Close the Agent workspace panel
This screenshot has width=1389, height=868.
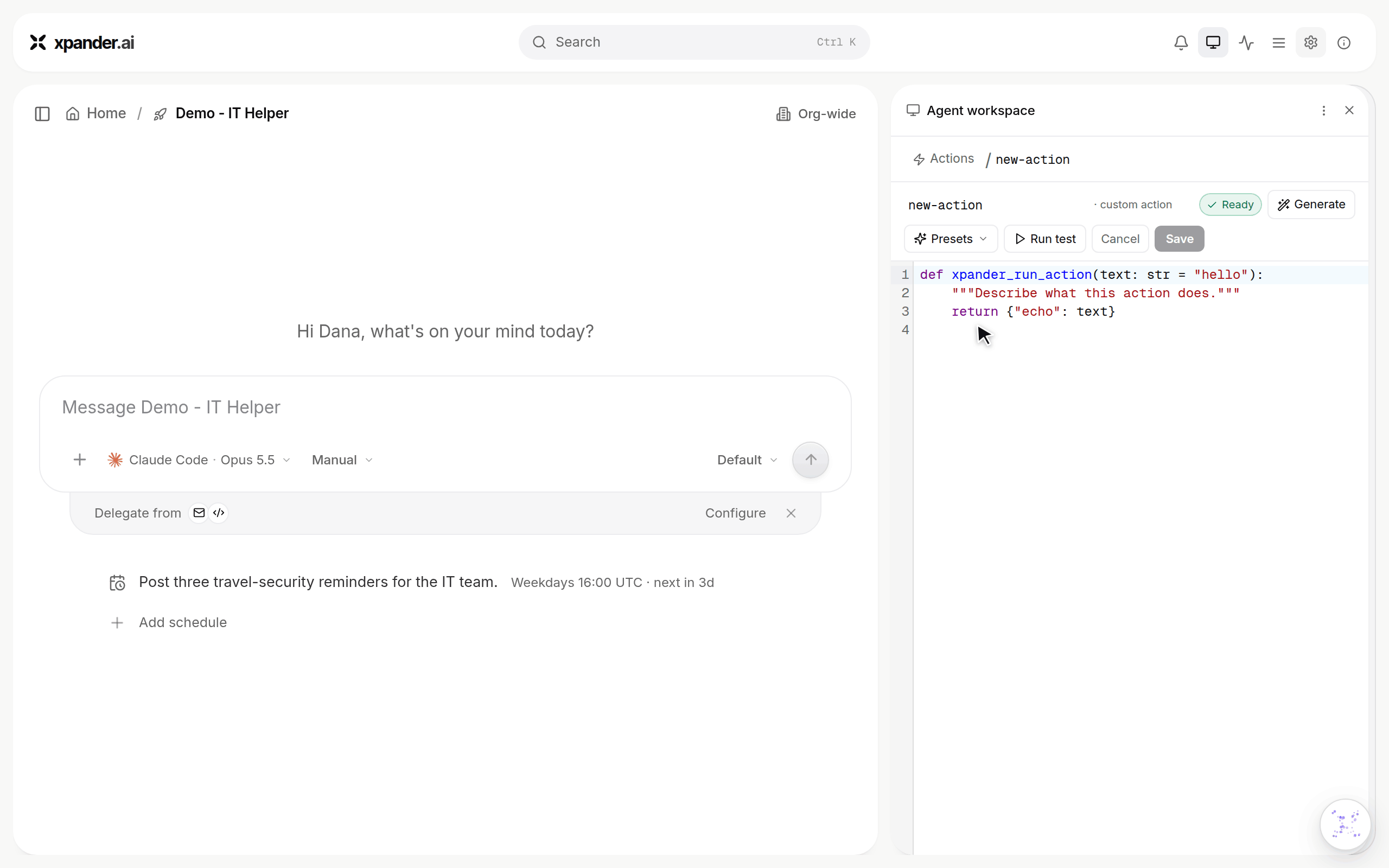click(1349, 110)
